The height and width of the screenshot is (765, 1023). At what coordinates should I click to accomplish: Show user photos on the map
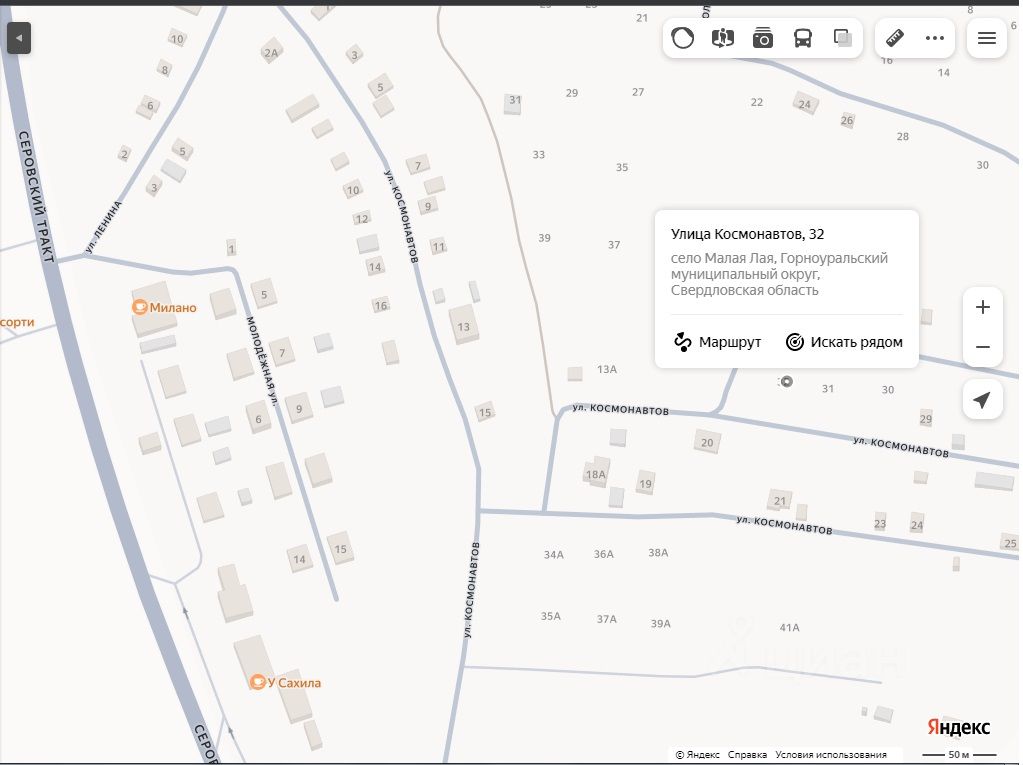(x=763, y=39)
